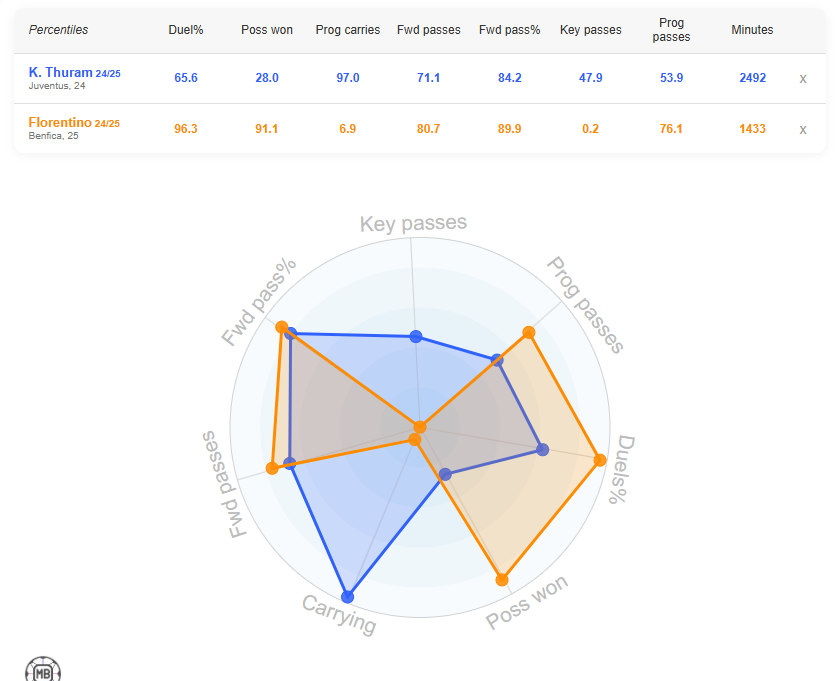Click Florentino's orange Prog passes point
This screenshot has width=837, height=681.
[528, 333]
